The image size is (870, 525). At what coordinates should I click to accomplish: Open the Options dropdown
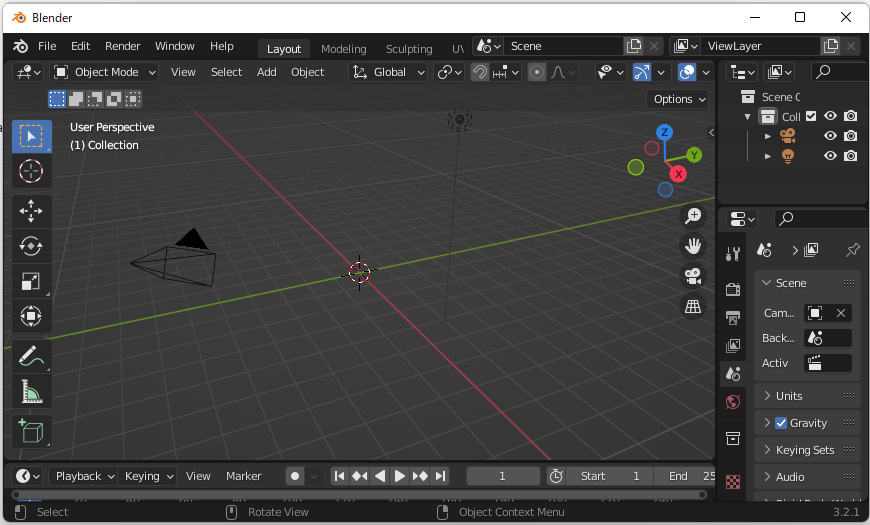(677, 99)
